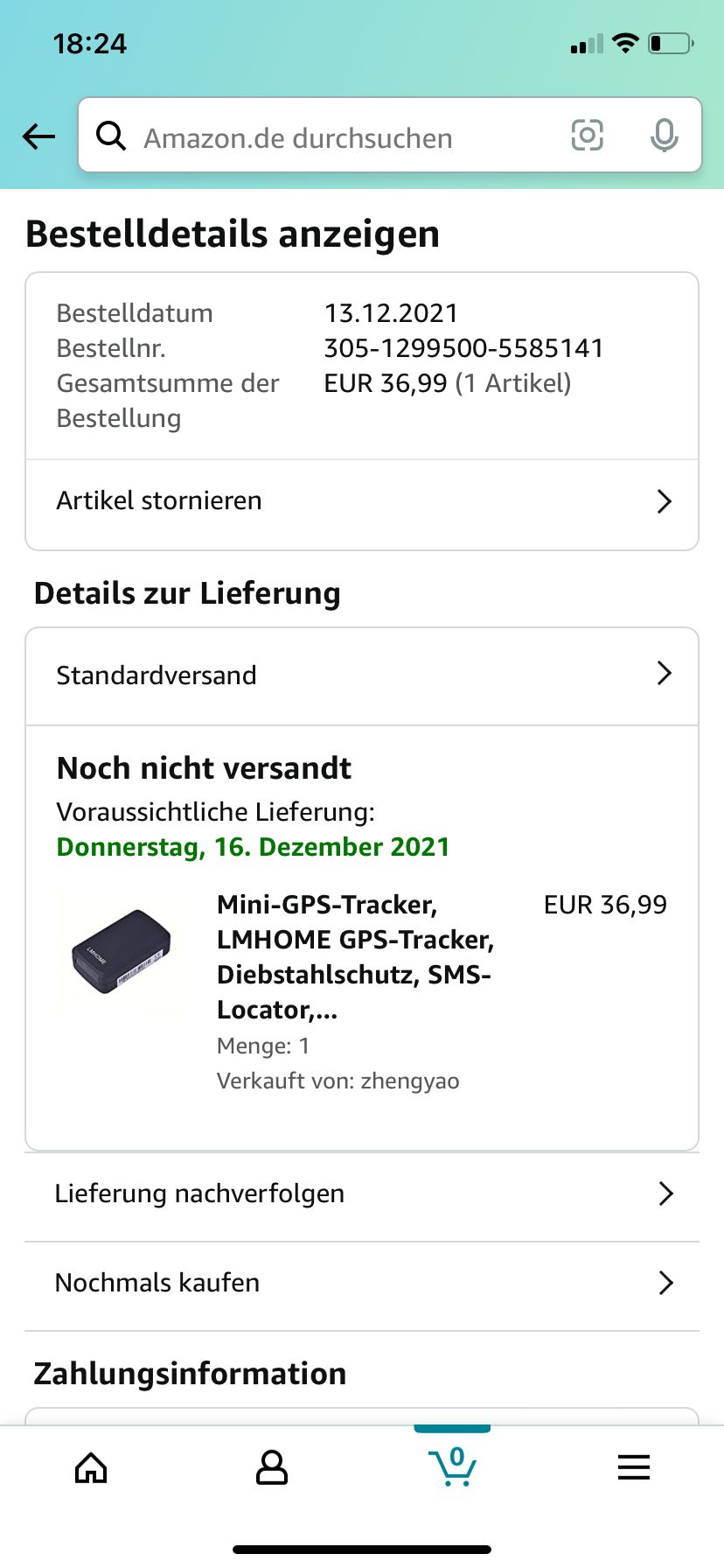Open Standardversand shipping details
724x1568 pixels.
[x=362, y=676]
